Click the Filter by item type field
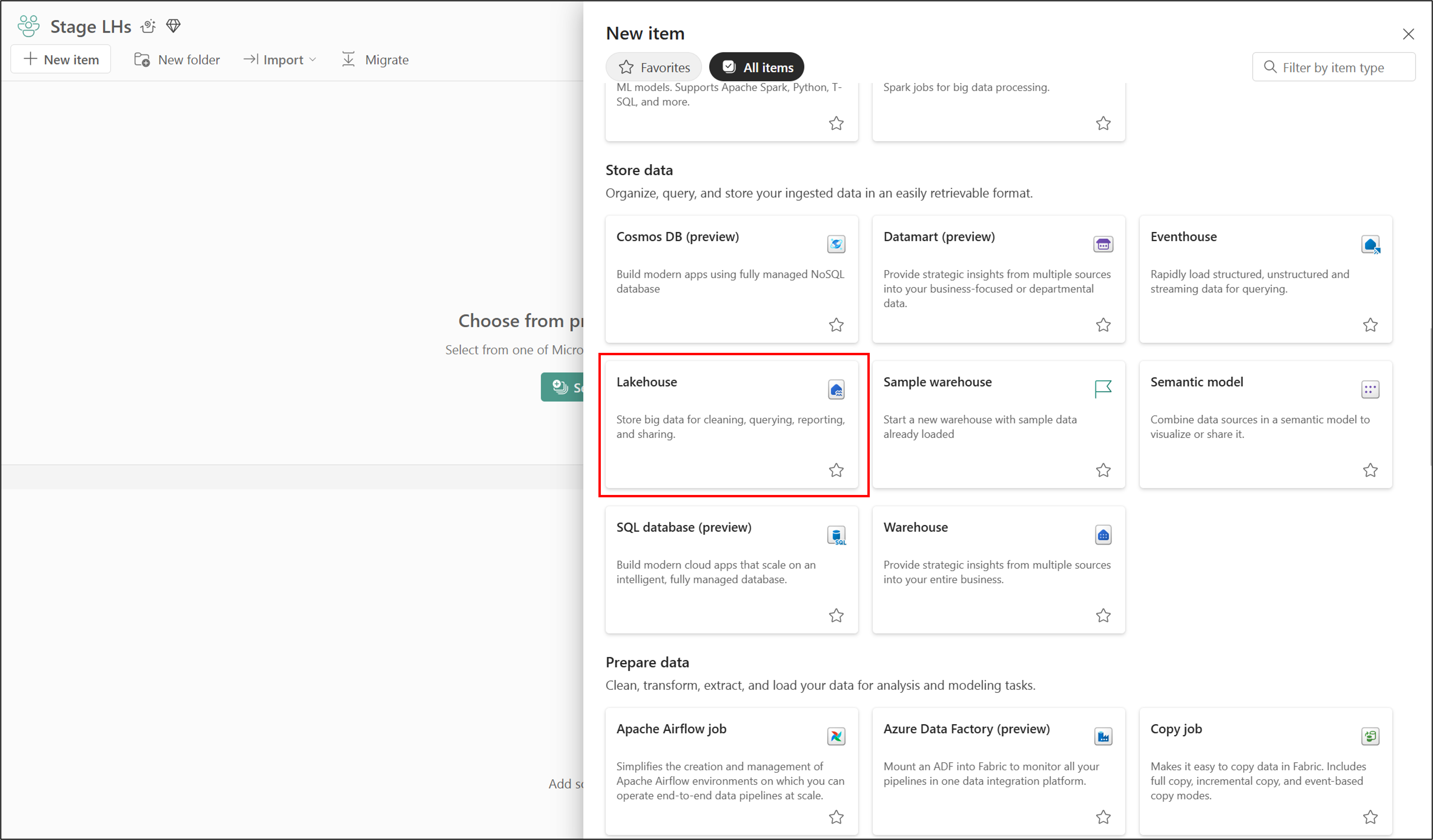The width and height of the screenshot is (1433, 840). click(x=1334, y=67)
